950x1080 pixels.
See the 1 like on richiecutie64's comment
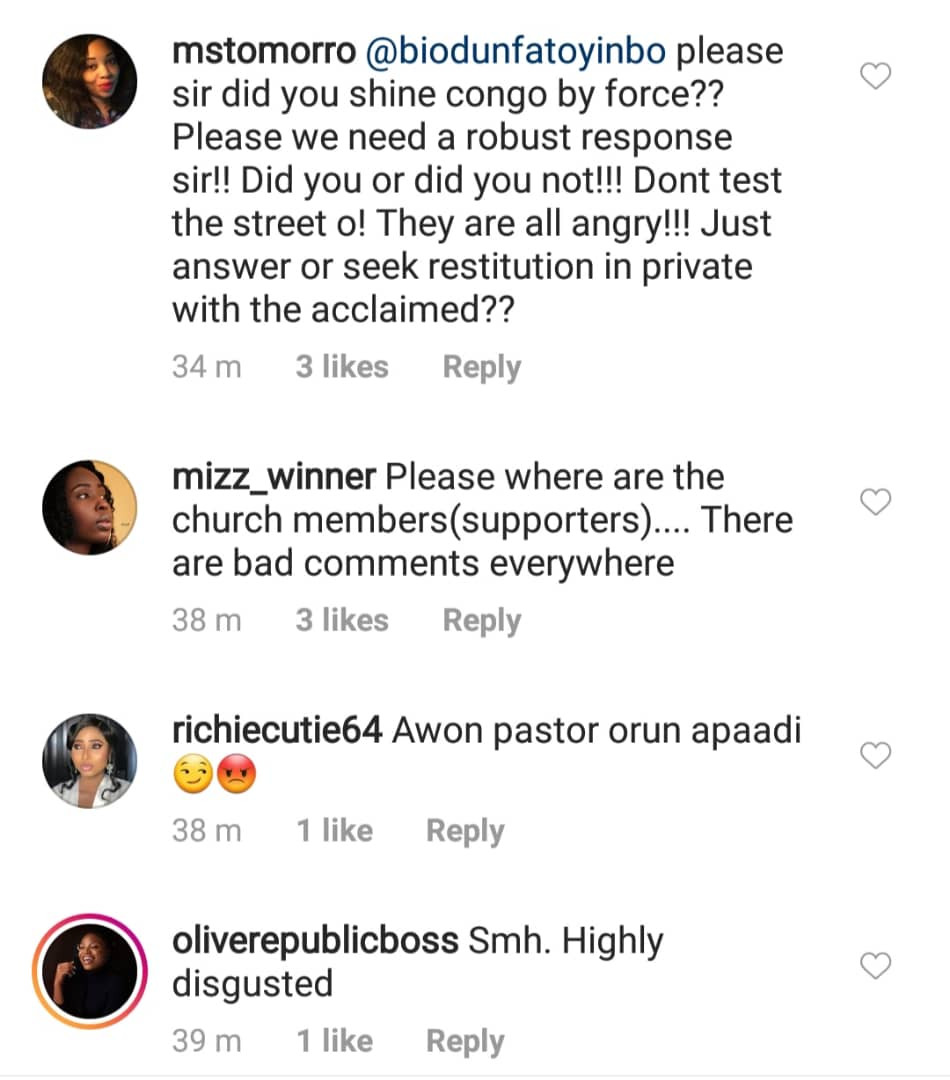pos(335,831)
